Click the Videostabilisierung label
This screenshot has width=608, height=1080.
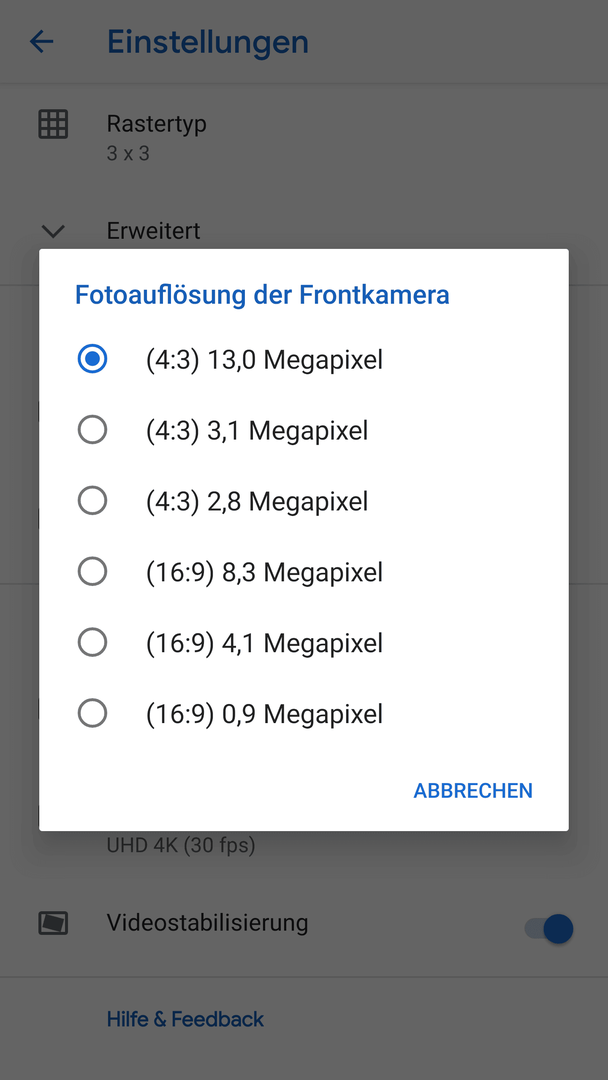click(207, 922)
